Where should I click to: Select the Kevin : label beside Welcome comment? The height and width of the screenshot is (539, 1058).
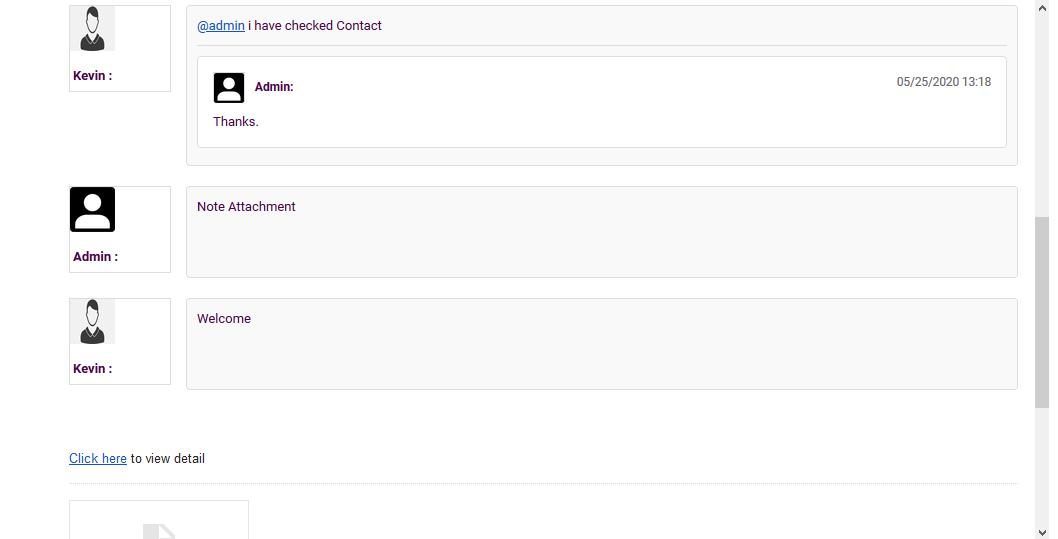[x=92, y=368]
